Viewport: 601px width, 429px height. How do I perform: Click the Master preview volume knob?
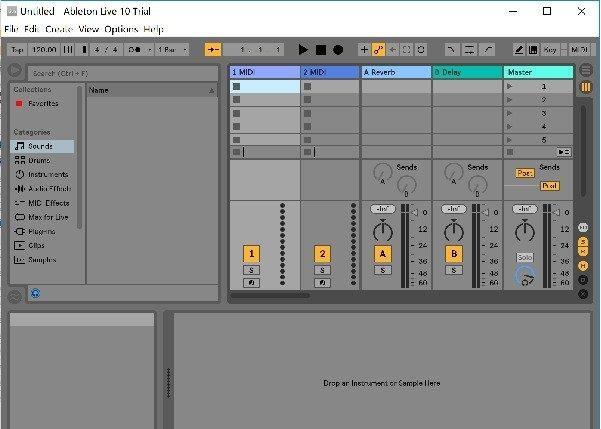525,276
